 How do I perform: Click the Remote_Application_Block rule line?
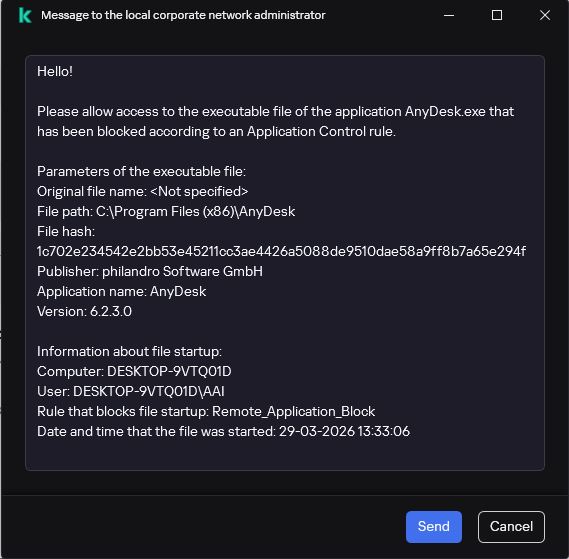[206, 411]
